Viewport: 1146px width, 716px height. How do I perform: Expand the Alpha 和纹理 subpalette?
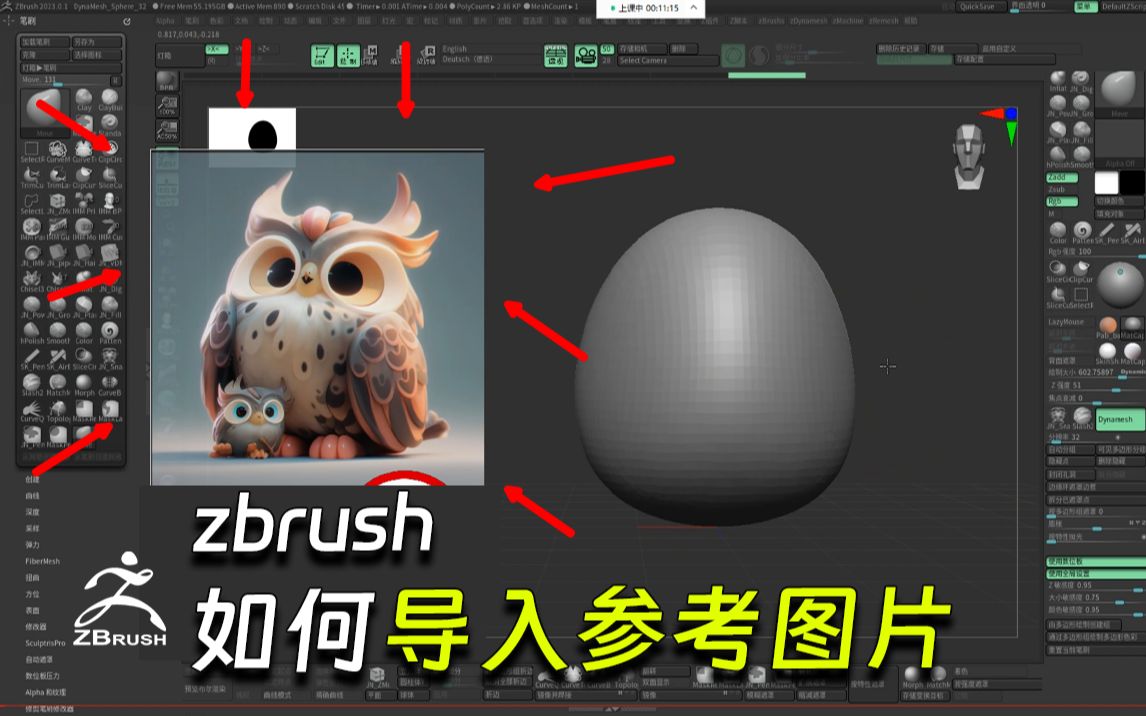click(46, 692)
